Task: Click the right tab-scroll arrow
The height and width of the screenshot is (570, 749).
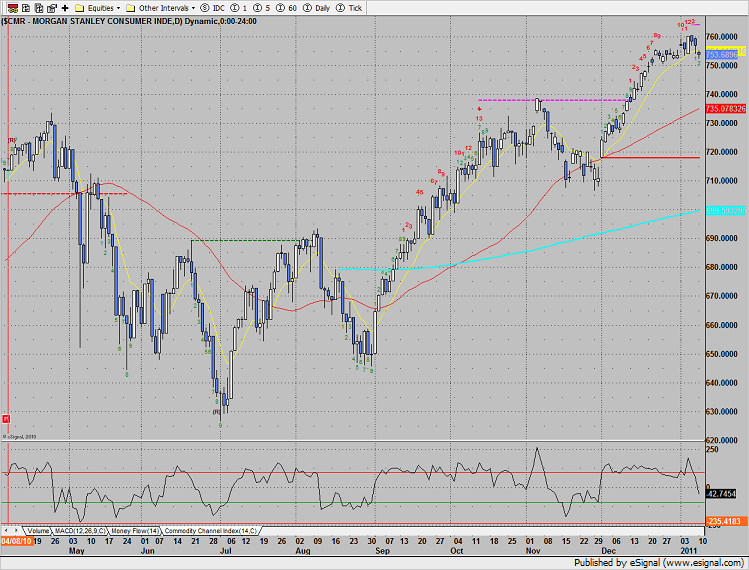Action: point(16,530)
